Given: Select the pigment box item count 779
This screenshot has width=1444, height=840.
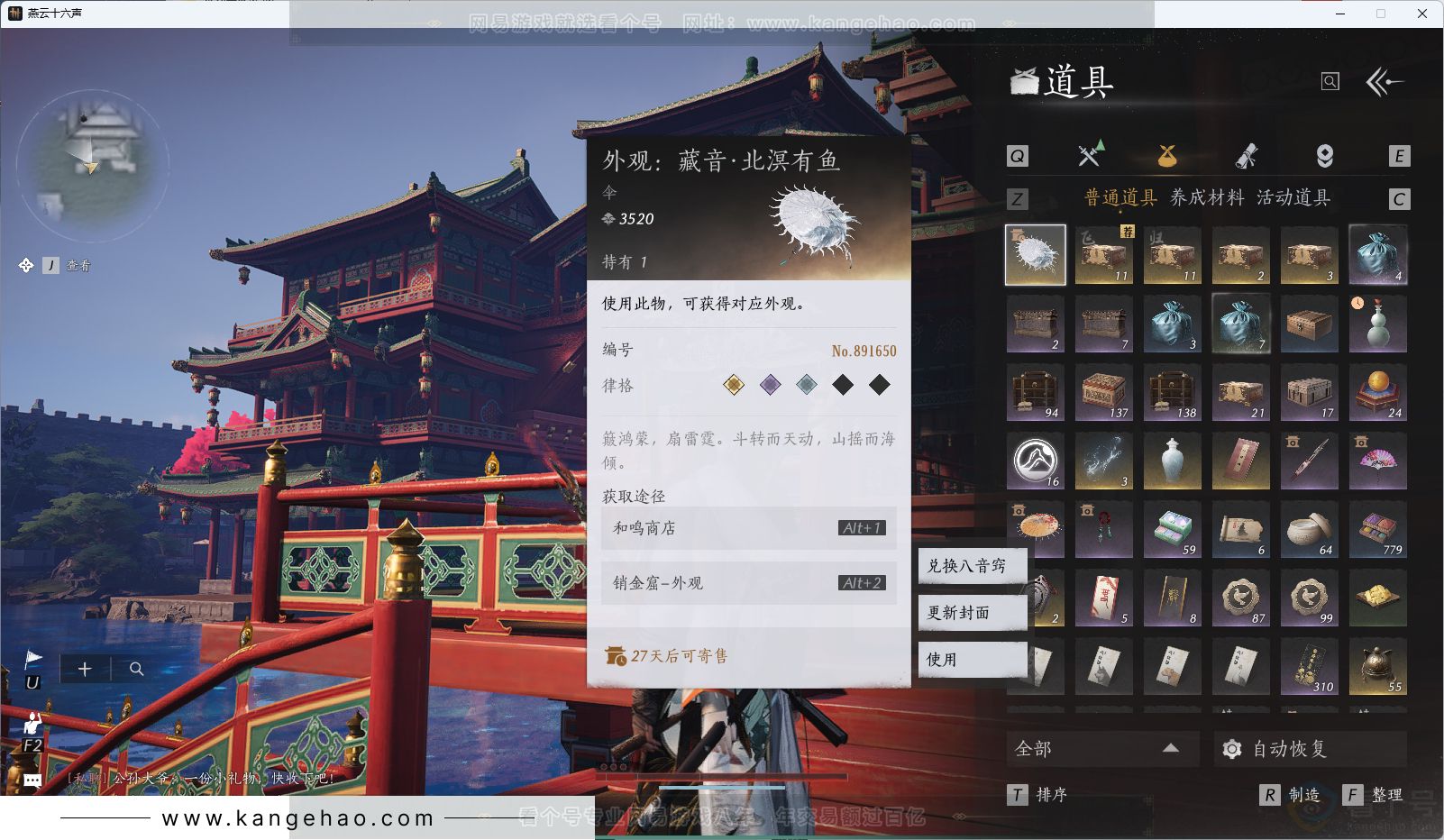Looking at the screenshot, I should [x=1378, y=529].
